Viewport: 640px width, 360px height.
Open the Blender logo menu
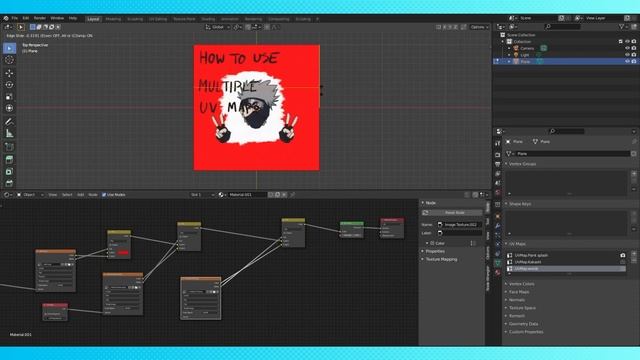6,18
